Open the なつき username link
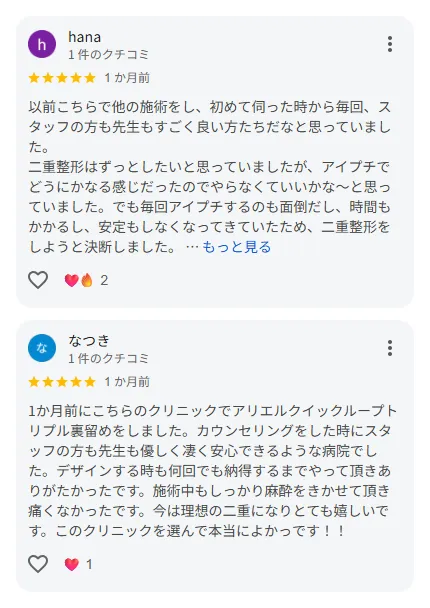Screen dimensions: 430x608 click(89, 340)
